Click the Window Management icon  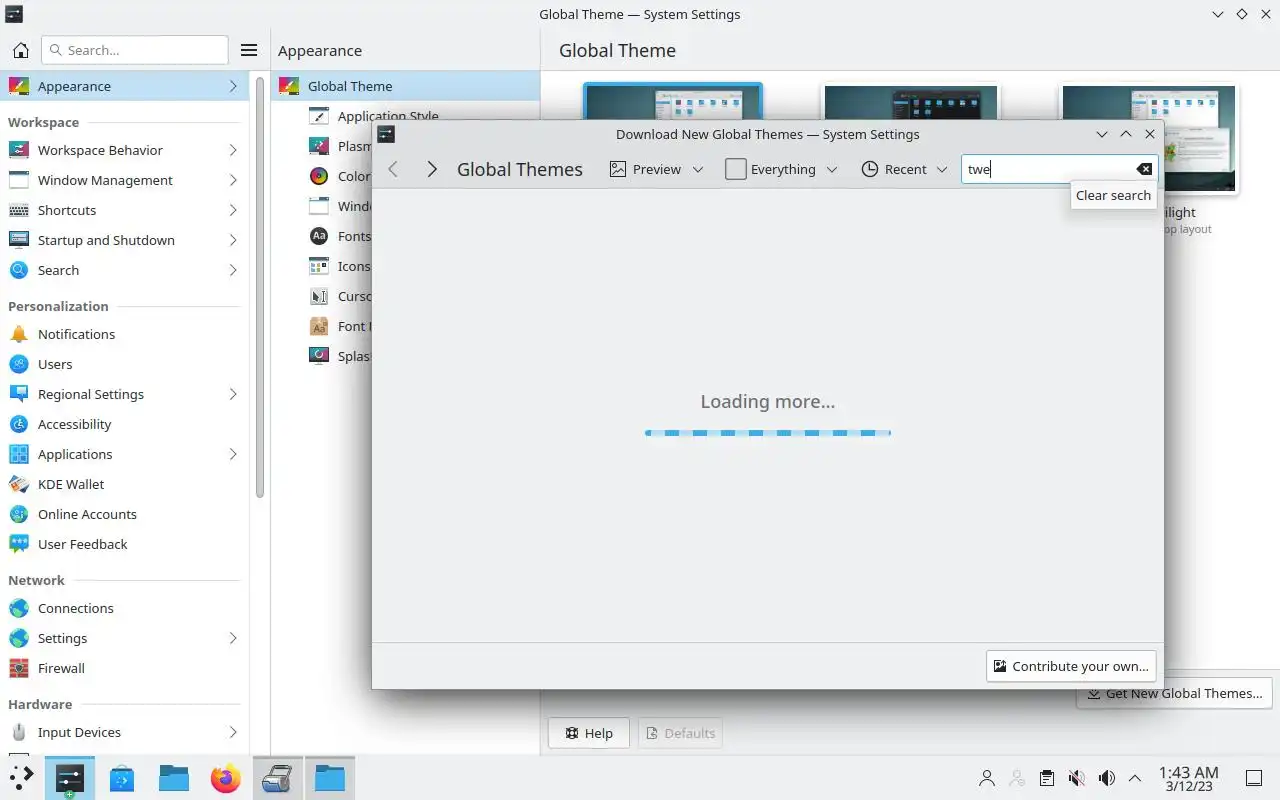pos(19,180)
